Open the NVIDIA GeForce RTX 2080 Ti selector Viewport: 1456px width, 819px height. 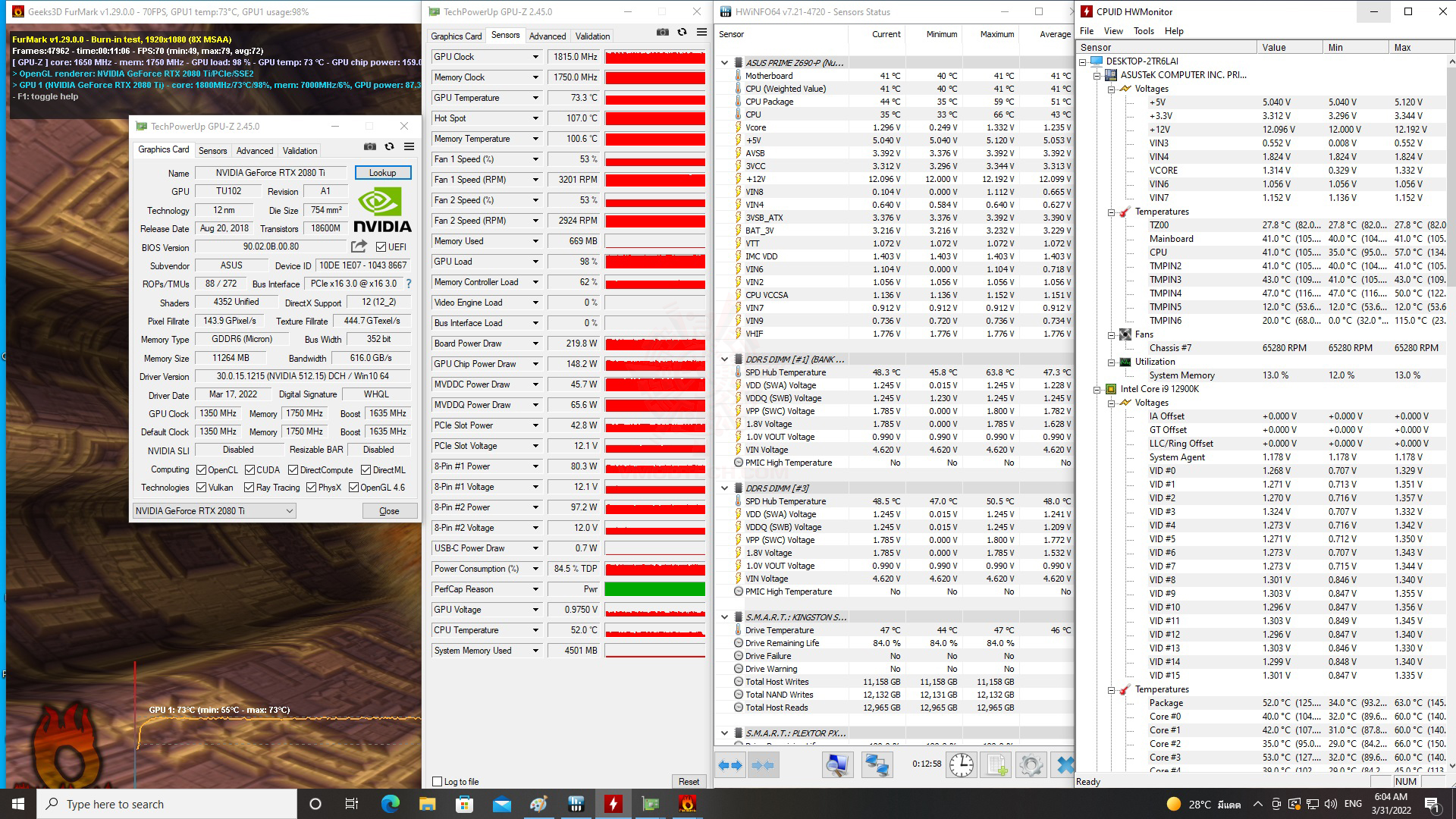[x=214, y=511]
